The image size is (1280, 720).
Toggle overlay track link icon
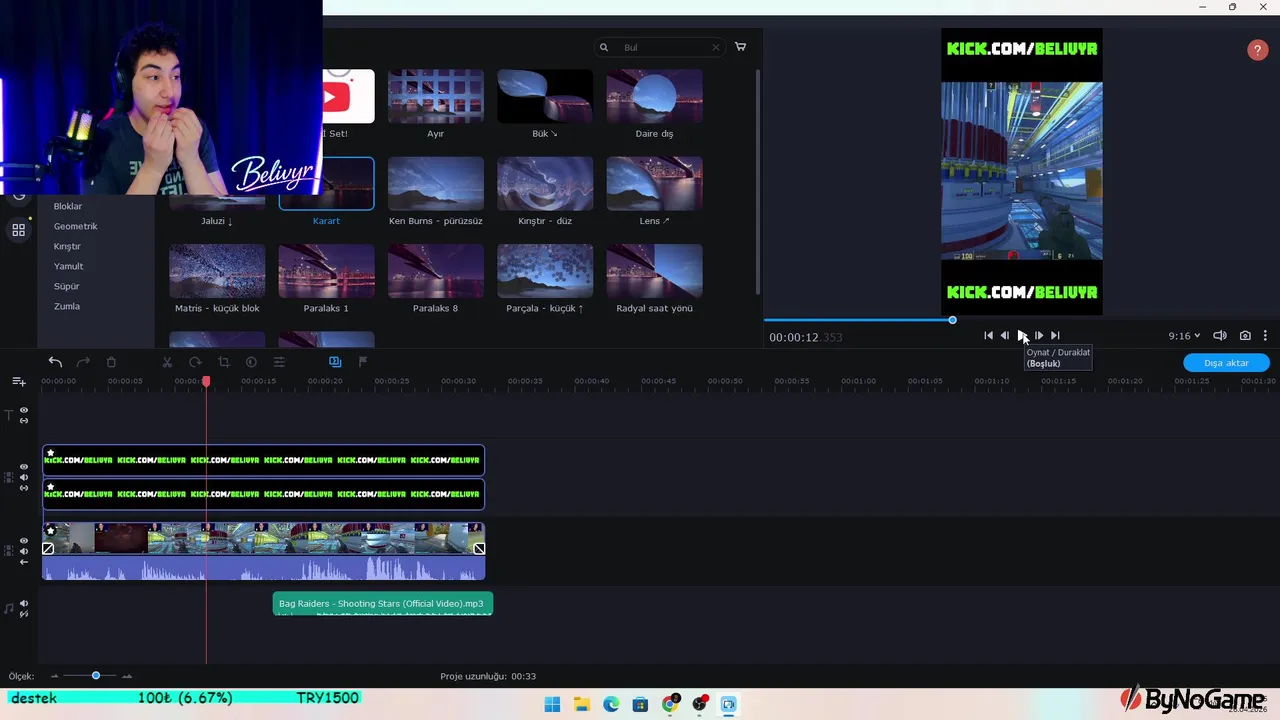coord(24,488)
